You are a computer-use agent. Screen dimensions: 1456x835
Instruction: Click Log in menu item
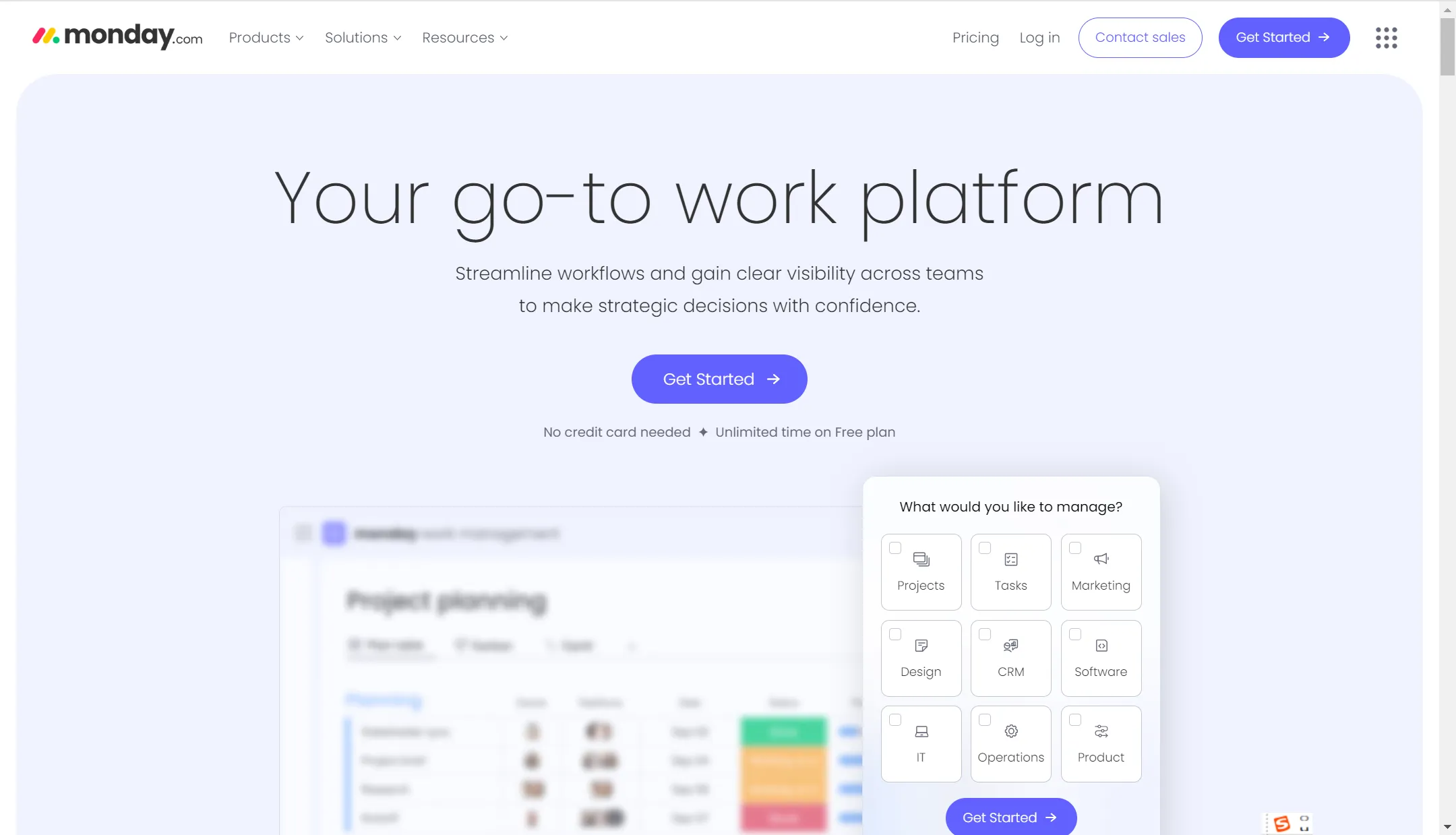pyautogui.click(x=1040, y=37)
